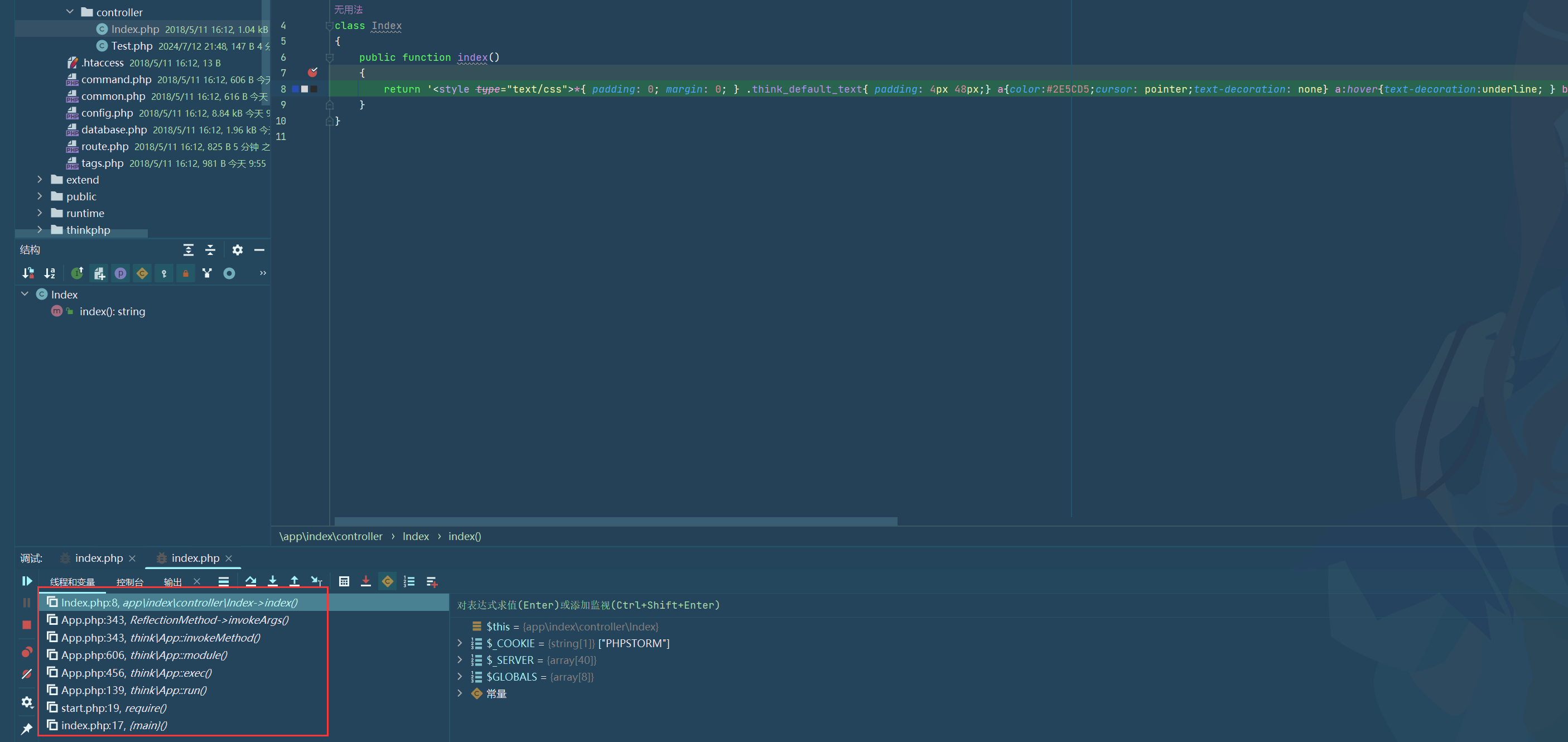The image size is (1568, 742).
Task: Toggle Show Protected members key icon
Action: point(165,273)
